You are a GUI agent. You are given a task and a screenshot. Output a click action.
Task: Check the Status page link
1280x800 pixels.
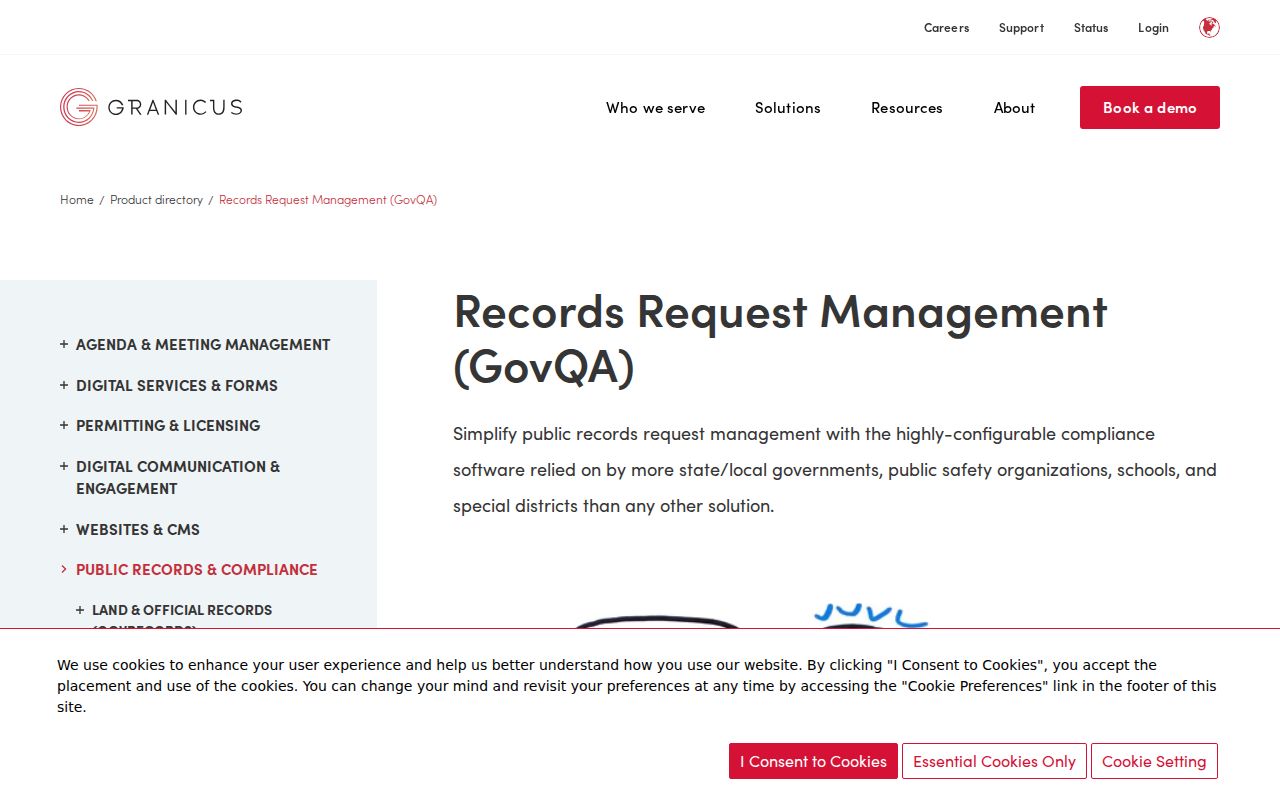pyautogui.click(x=1091, y=28)
